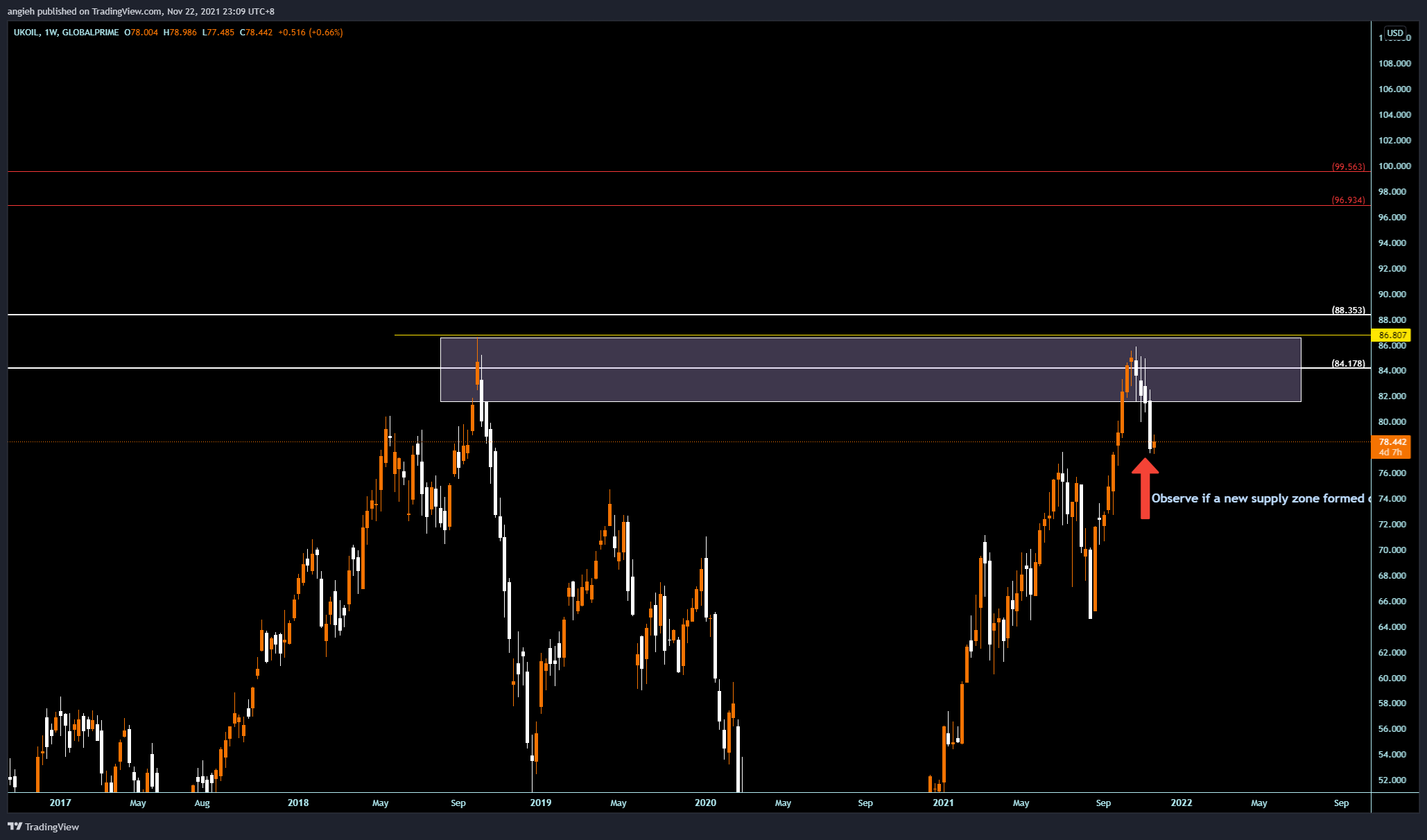Click the 52.000 price scale value
This screenshot has height=840, width=1427.
click(x=1392, y=780)
